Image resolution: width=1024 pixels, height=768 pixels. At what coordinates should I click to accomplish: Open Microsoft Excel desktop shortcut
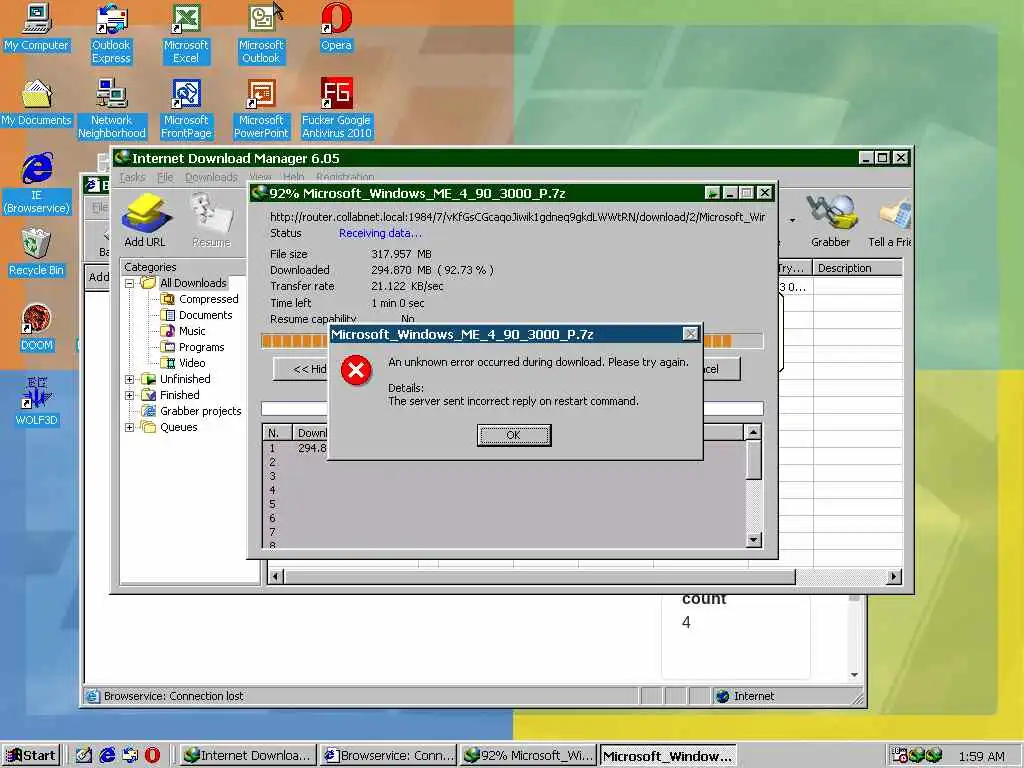pyautogui.click(x=186, y=34)
